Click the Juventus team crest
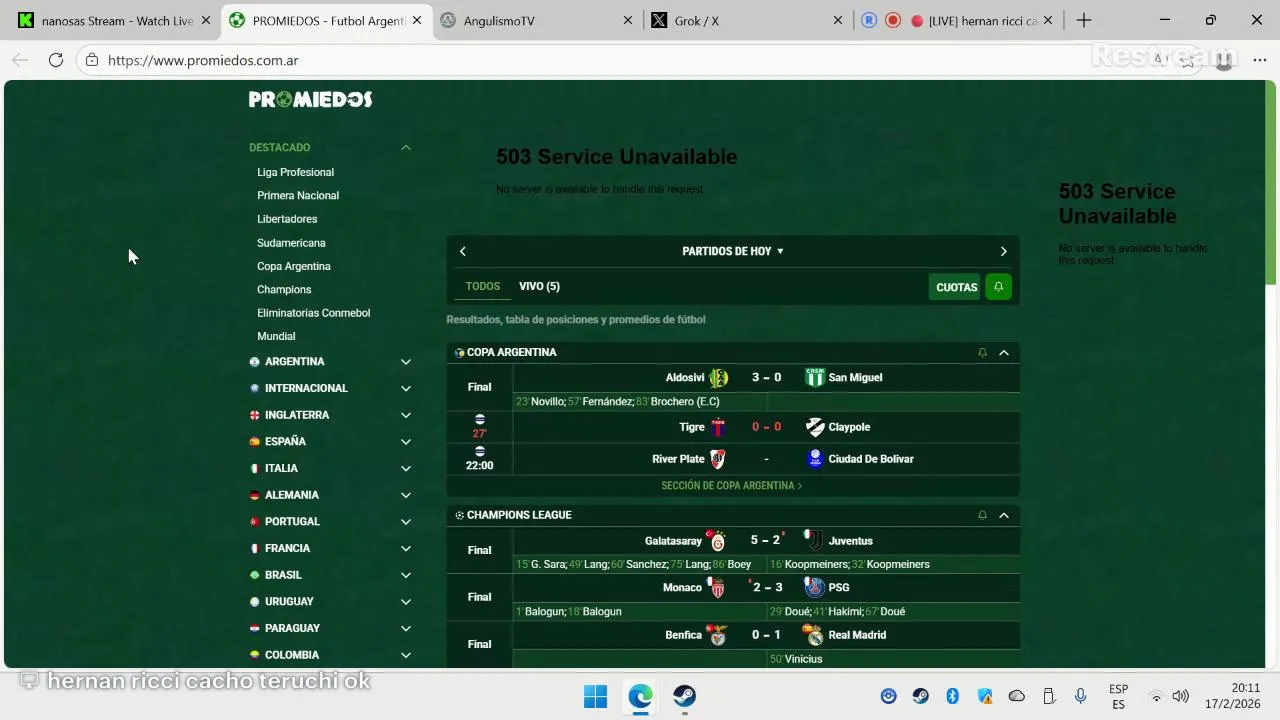The height and width of the screenshot is (720, 1280). (x=815, y=541)
